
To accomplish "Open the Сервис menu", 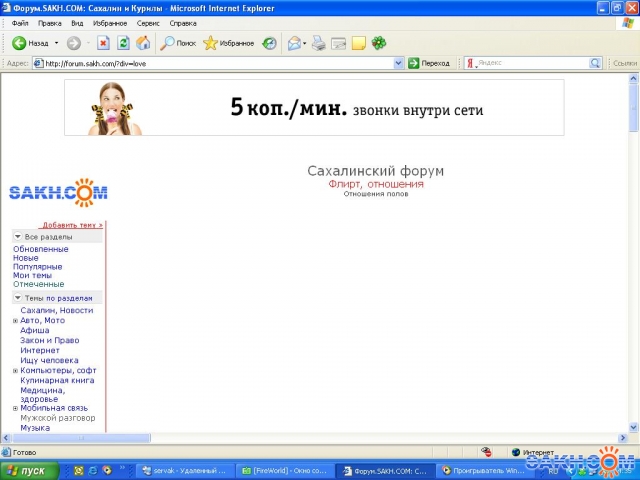I will (148, 22).
